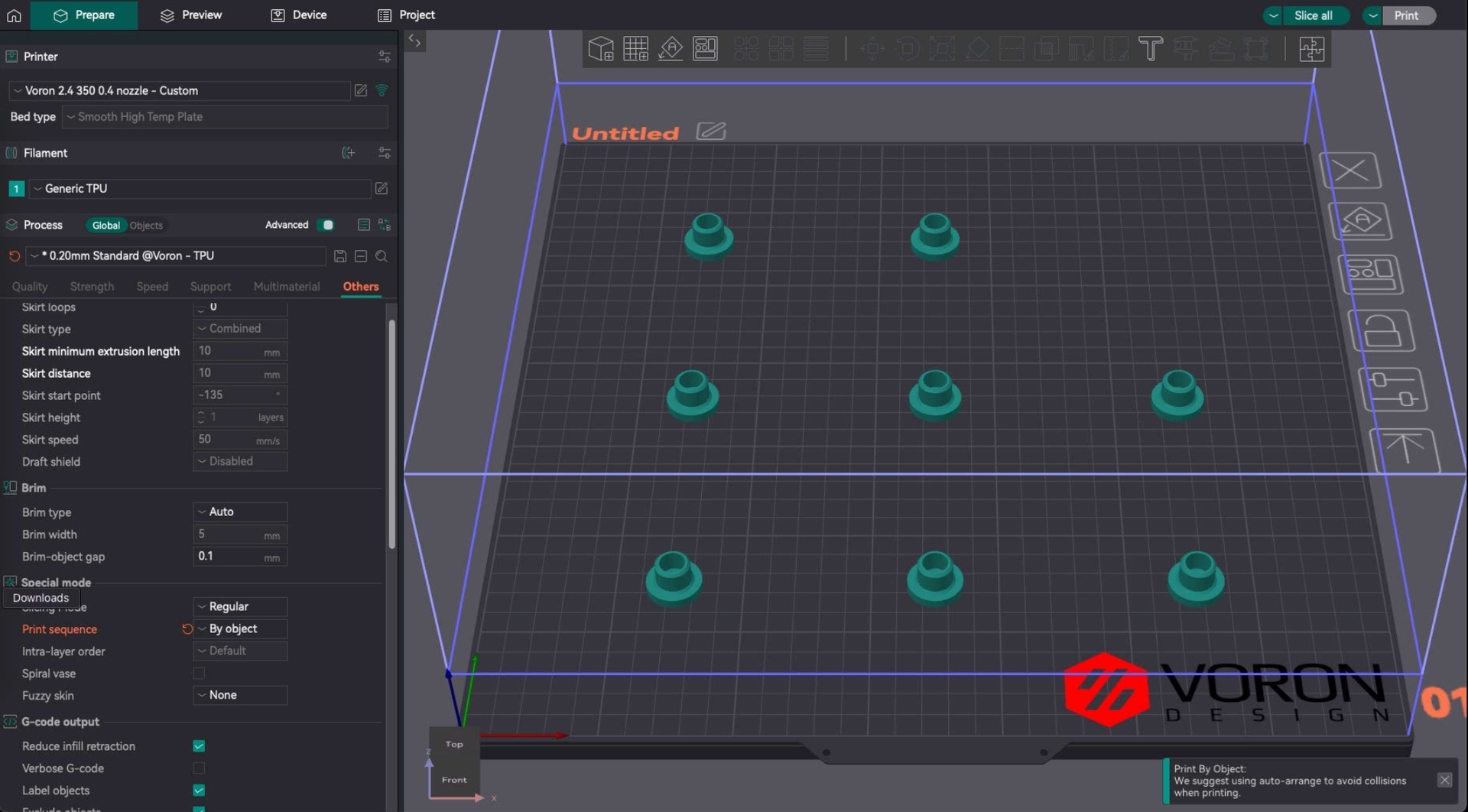1468x812 pixels.
Task: Reset the modified process preset
Action: tap(14, 256)
